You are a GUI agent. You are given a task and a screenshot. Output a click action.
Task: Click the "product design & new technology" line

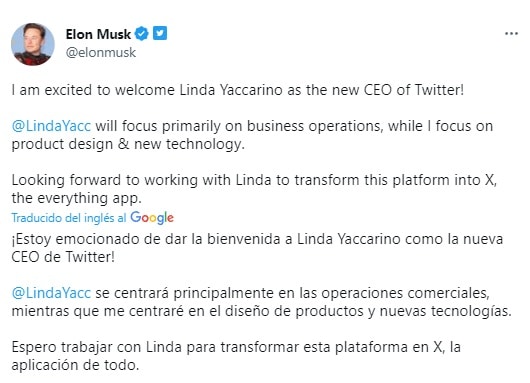point(128,144)
